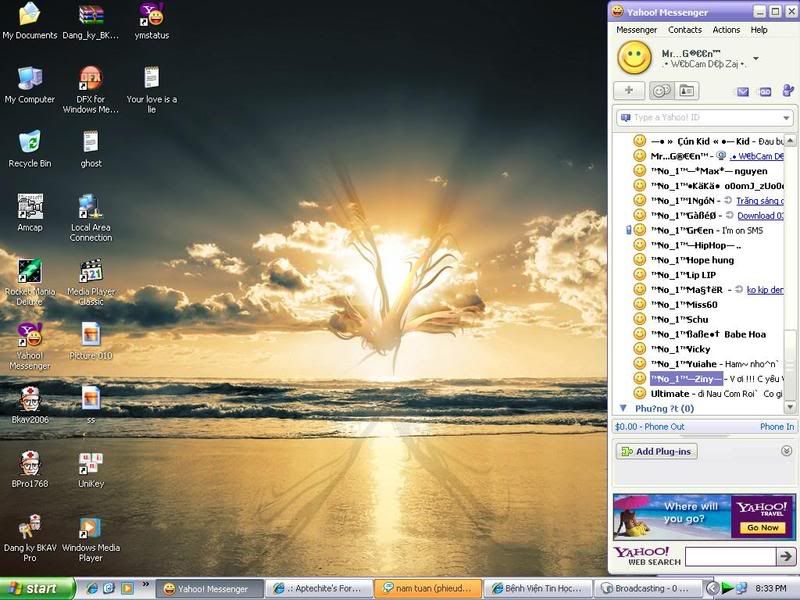Viewport: 800px width, 600px height.
Task: Show more Quick Launch items chevron
Action: [145, 584]
